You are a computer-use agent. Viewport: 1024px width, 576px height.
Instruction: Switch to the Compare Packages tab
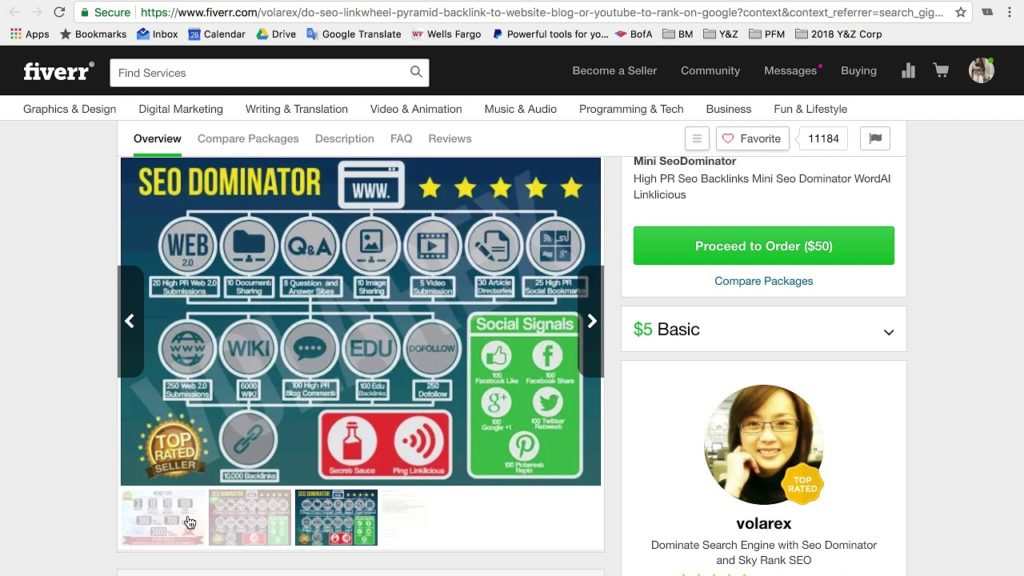(248, 138)
